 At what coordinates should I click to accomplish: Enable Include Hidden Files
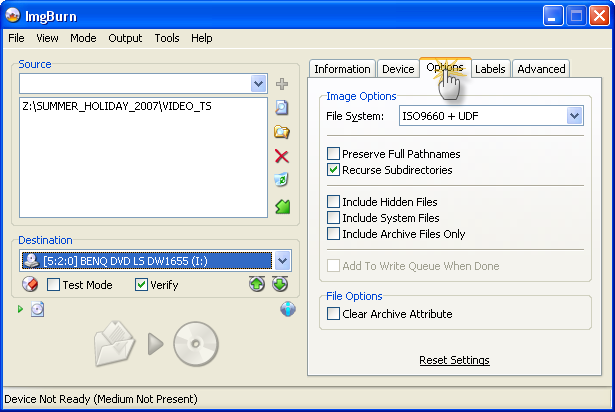click(x=333, y=202)
